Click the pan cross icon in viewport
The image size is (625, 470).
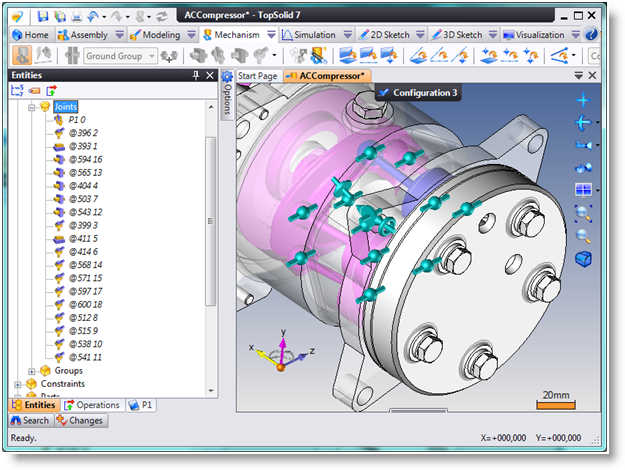[x=583, y=100]
